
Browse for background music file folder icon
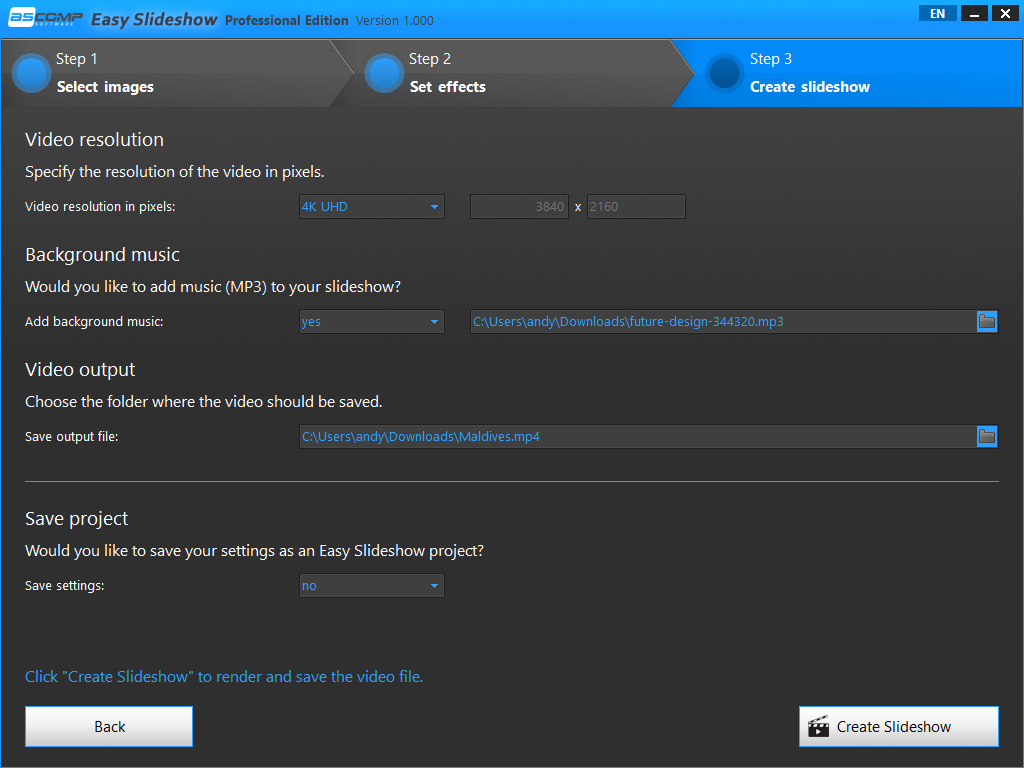click(987, 321)
